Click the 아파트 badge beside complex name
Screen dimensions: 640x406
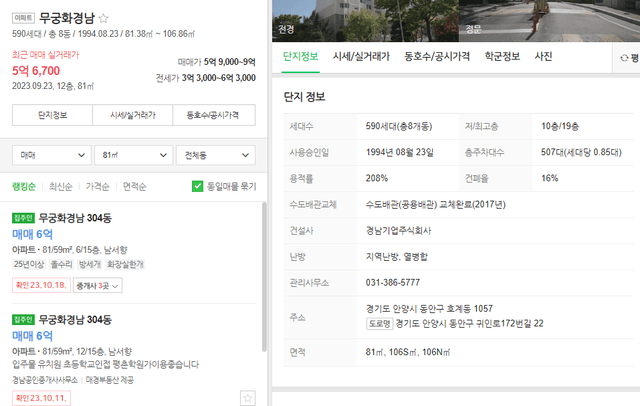pos(23,18)
